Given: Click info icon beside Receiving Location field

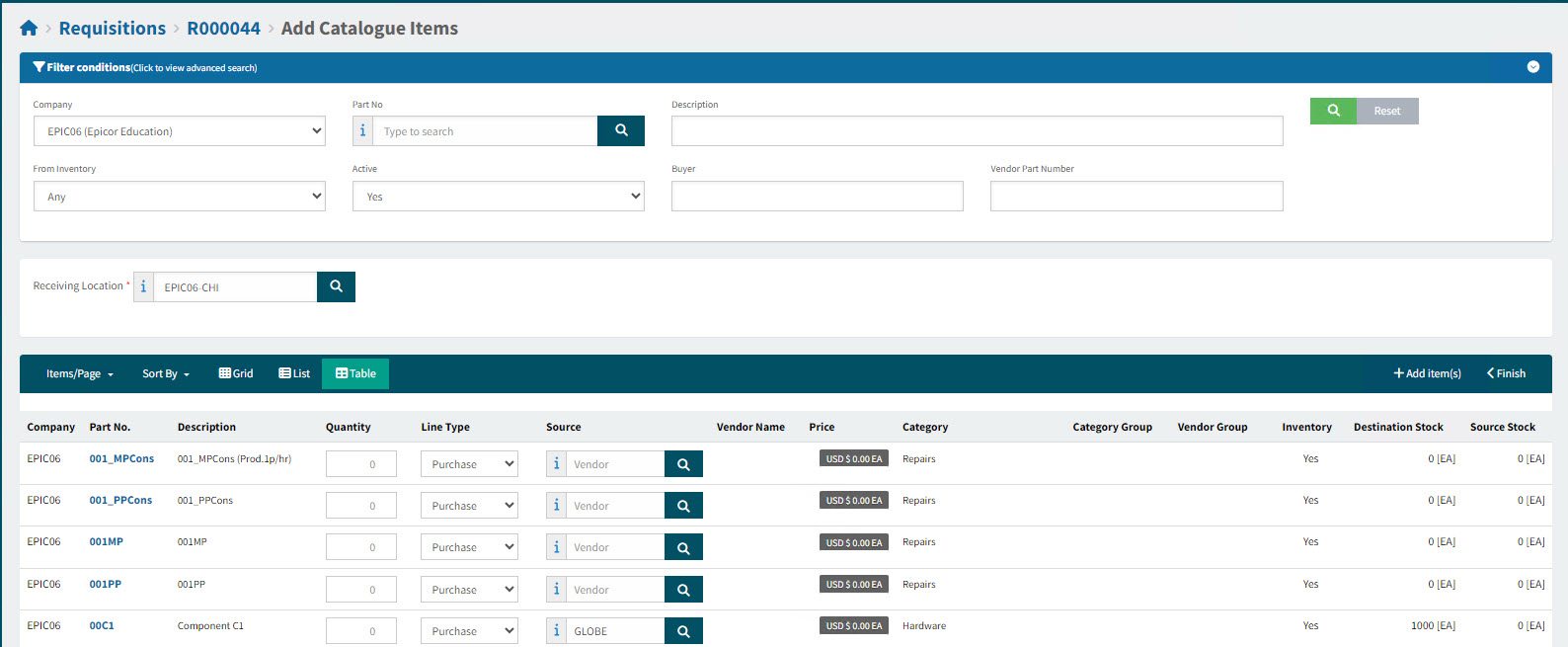Looking at the screenshot, I should click(x=143, y=286).
